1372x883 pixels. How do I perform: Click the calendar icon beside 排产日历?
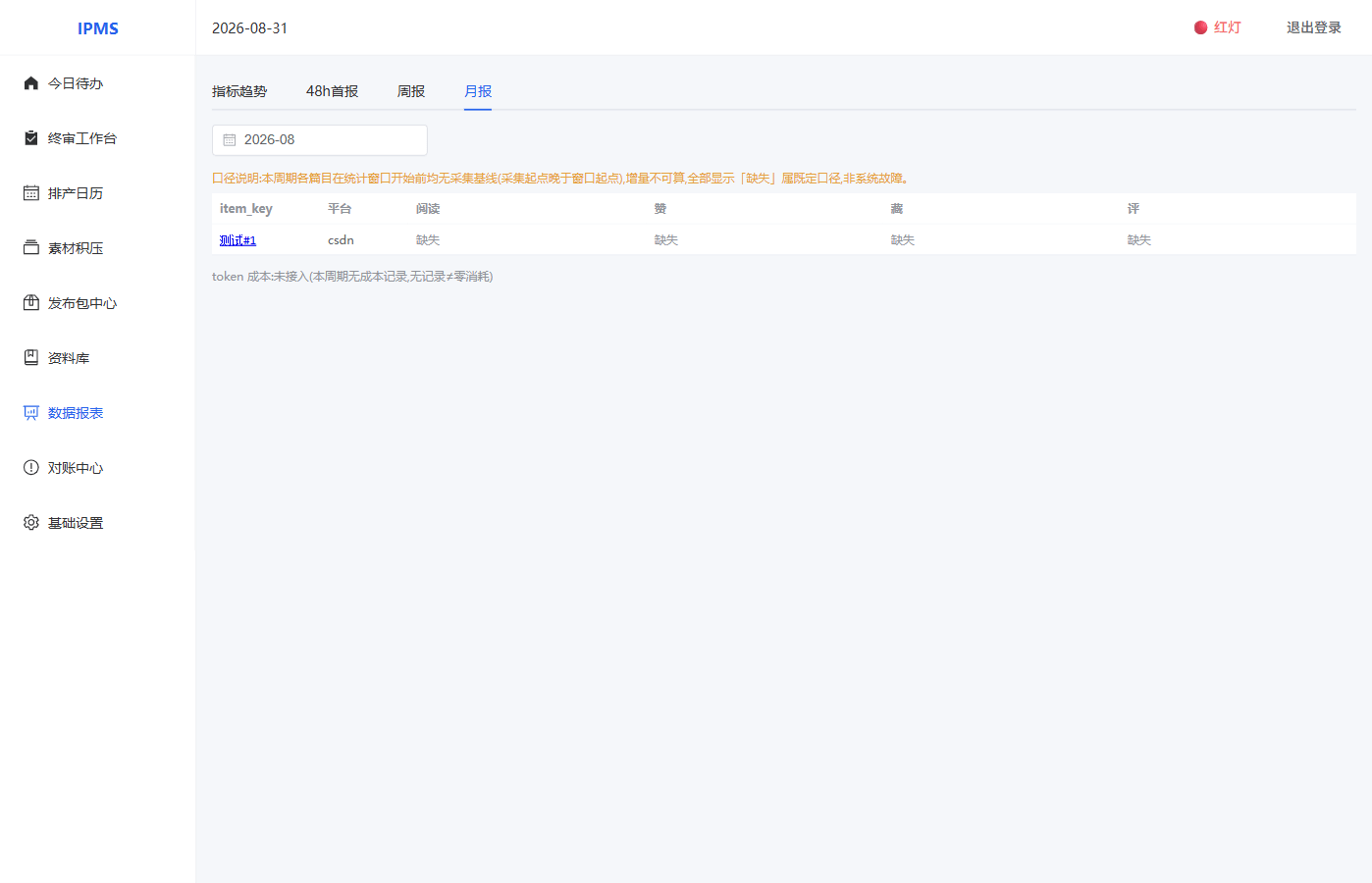[31, 193]
